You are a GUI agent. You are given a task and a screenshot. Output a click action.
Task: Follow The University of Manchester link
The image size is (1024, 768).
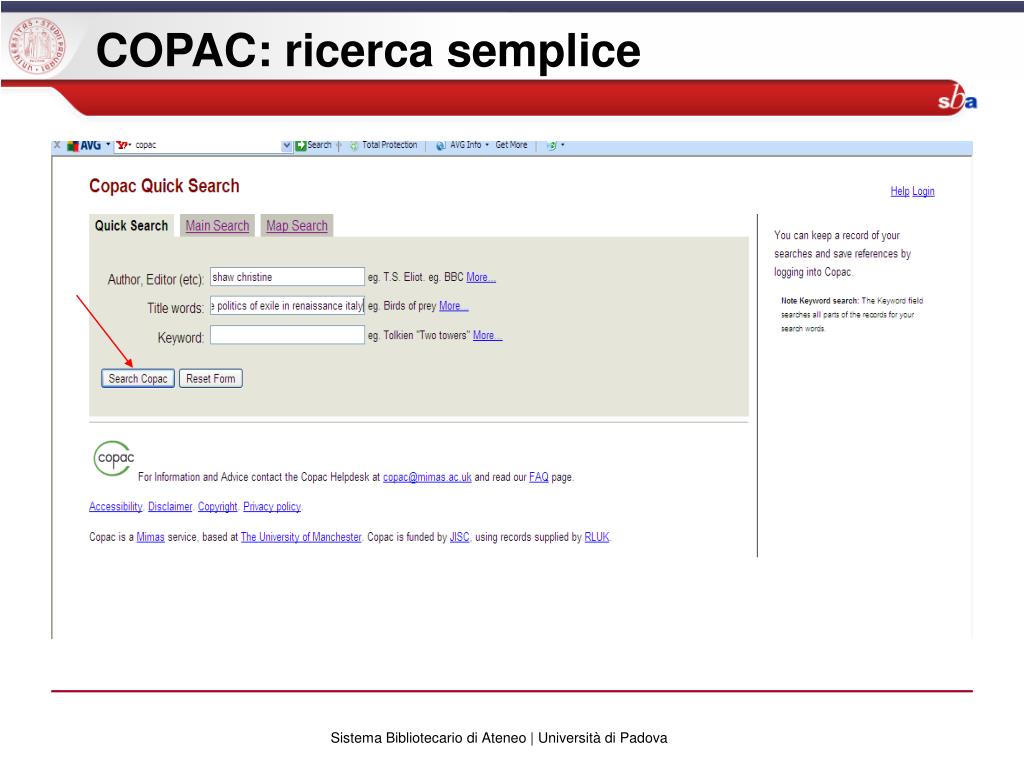(301, 537)
